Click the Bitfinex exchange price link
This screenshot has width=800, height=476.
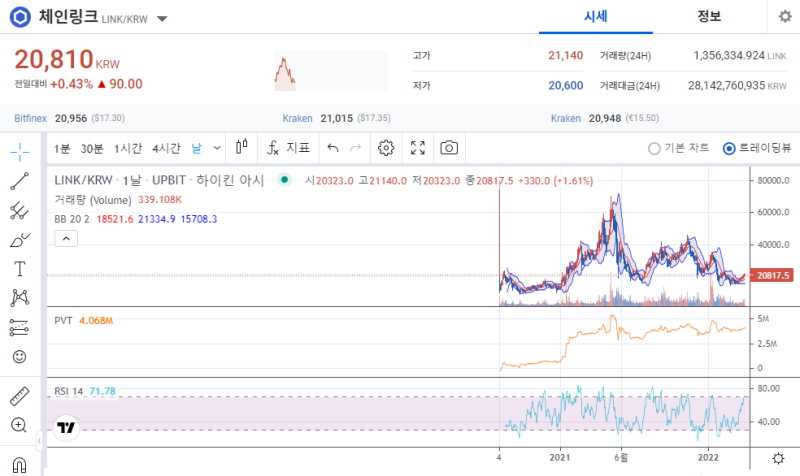[30, 118]
